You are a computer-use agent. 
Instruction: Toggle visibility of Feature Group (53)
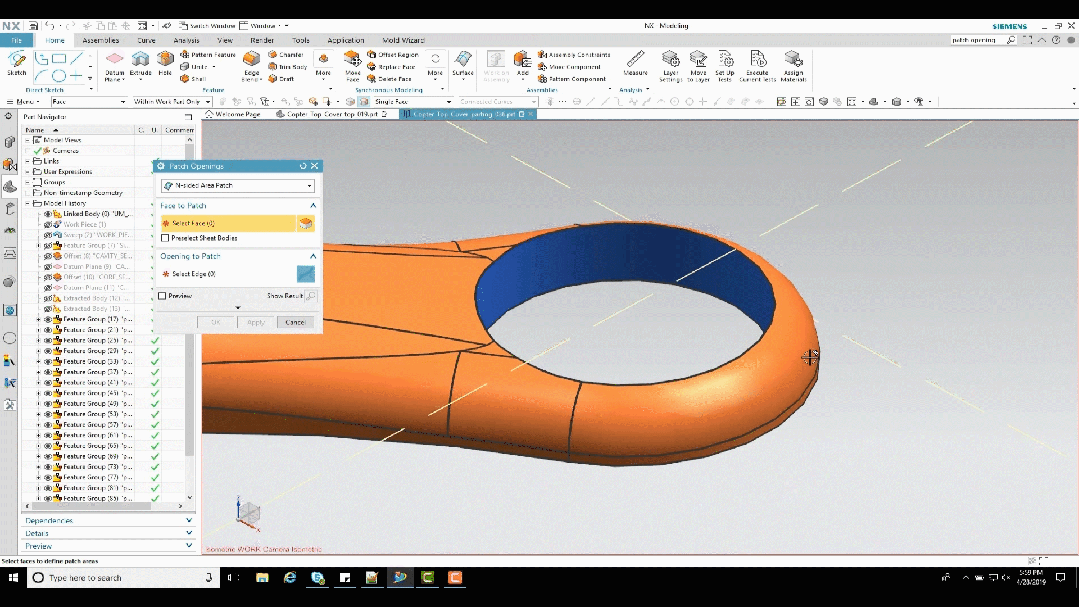tap(47, 414)
